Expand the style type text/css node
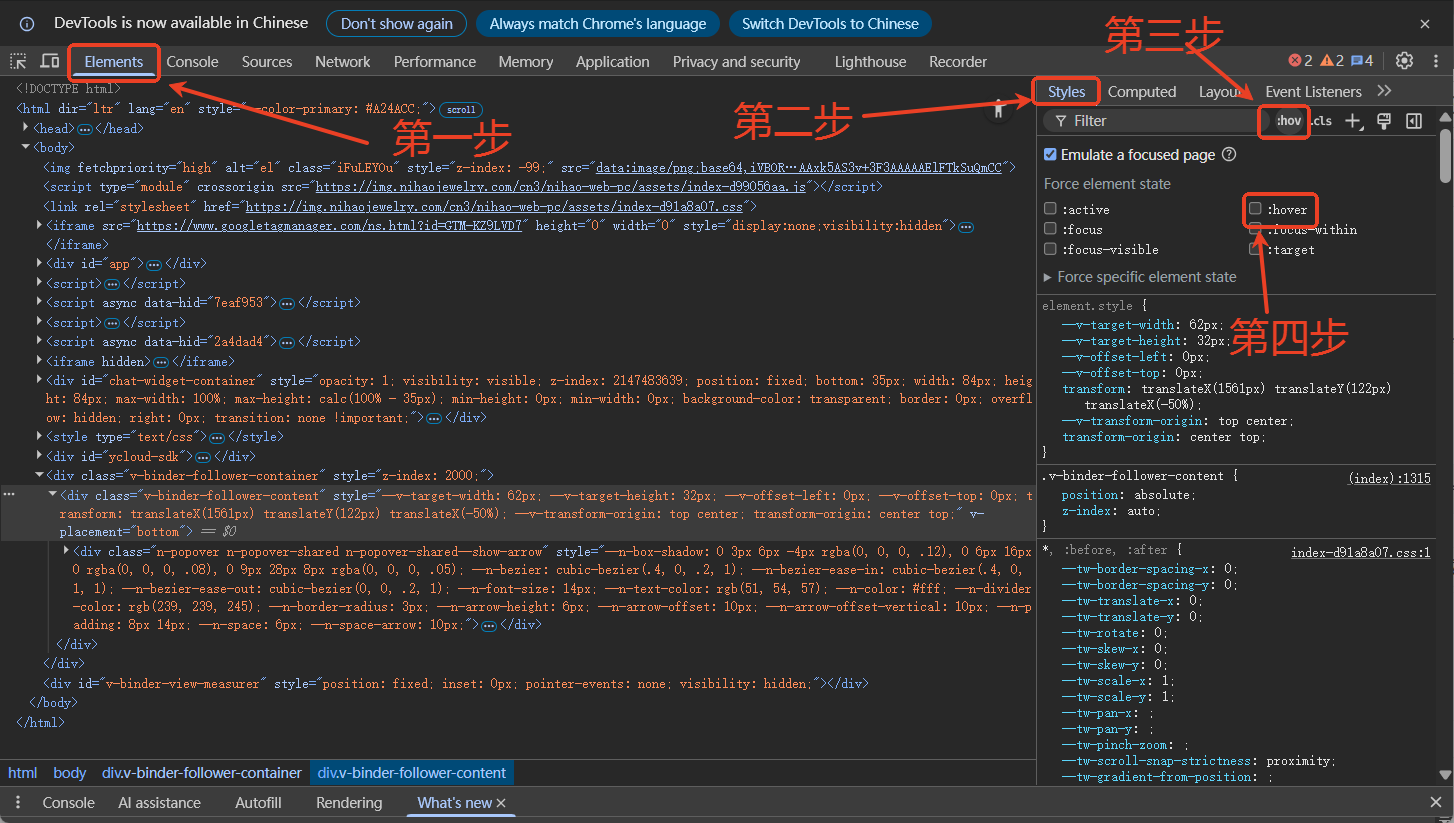This screenshot has width=1454, height=823. pyautogui.click(x=39, y=437)
